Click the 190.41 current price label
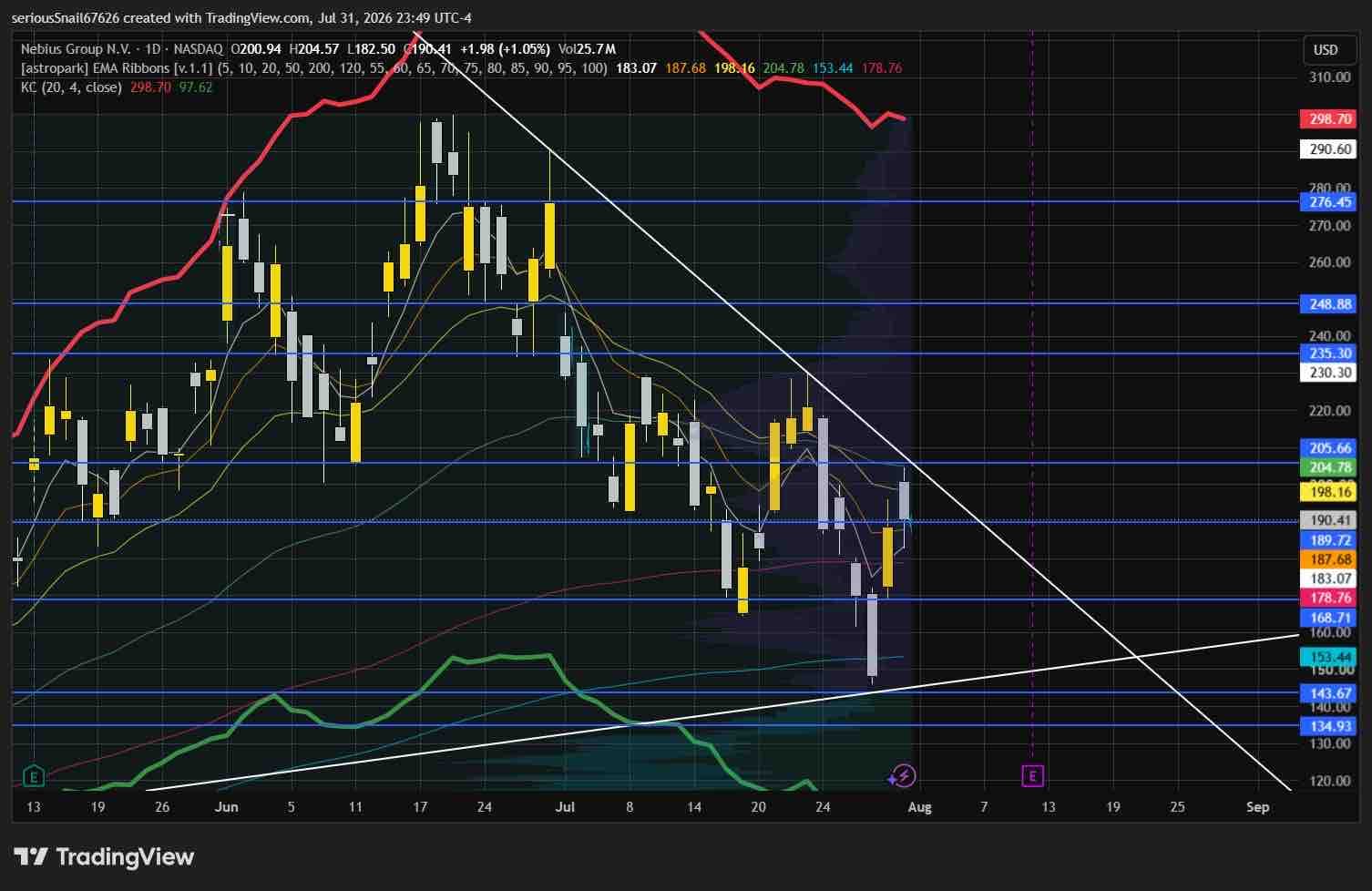Screen dimensions: 1372x891 [1330, 520]
